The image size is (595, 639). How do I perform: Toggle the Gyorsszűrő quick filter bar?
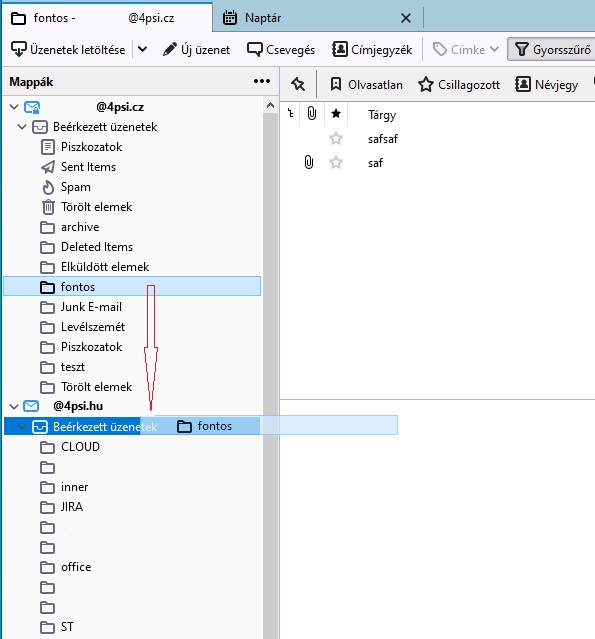tap(552, 50)
